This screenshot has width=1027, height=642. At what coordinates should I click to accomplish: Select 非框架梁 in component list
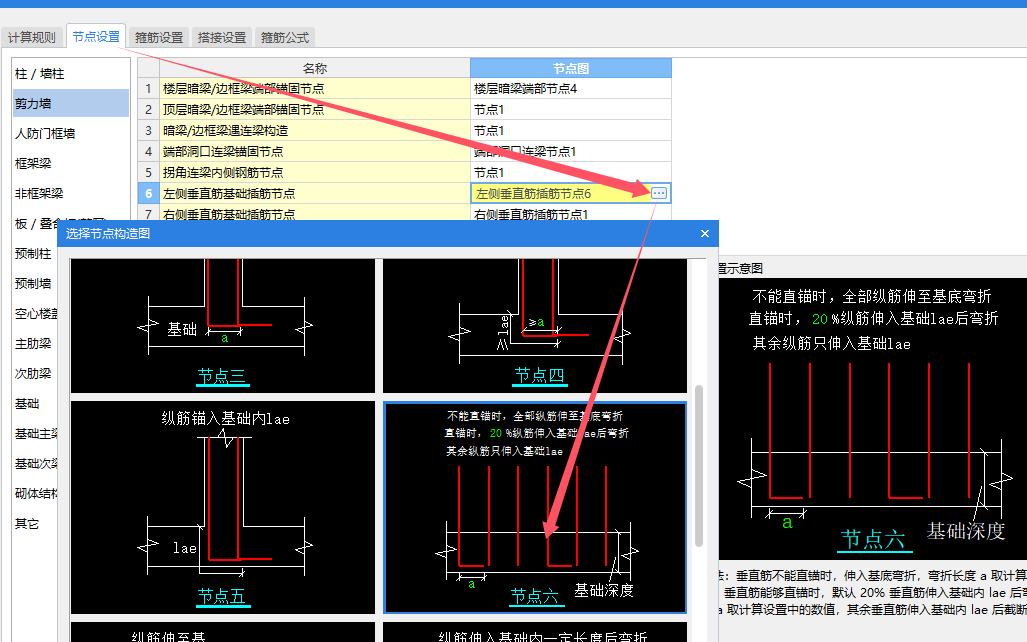pyautogui.click(x=71, y=193)
